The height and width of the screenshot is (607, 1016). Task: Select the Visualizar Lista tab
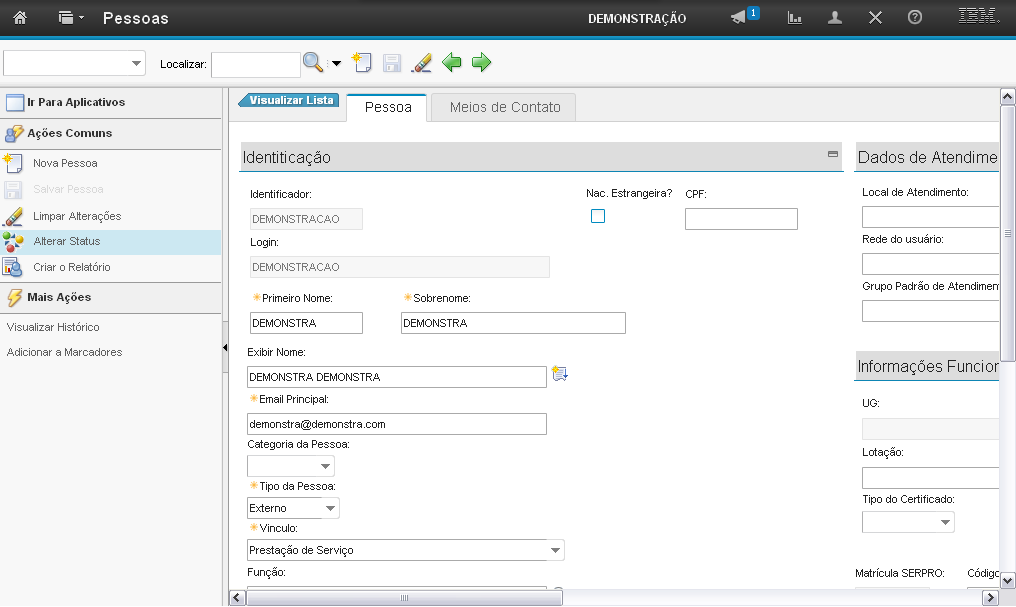click(x=290, y=100)
